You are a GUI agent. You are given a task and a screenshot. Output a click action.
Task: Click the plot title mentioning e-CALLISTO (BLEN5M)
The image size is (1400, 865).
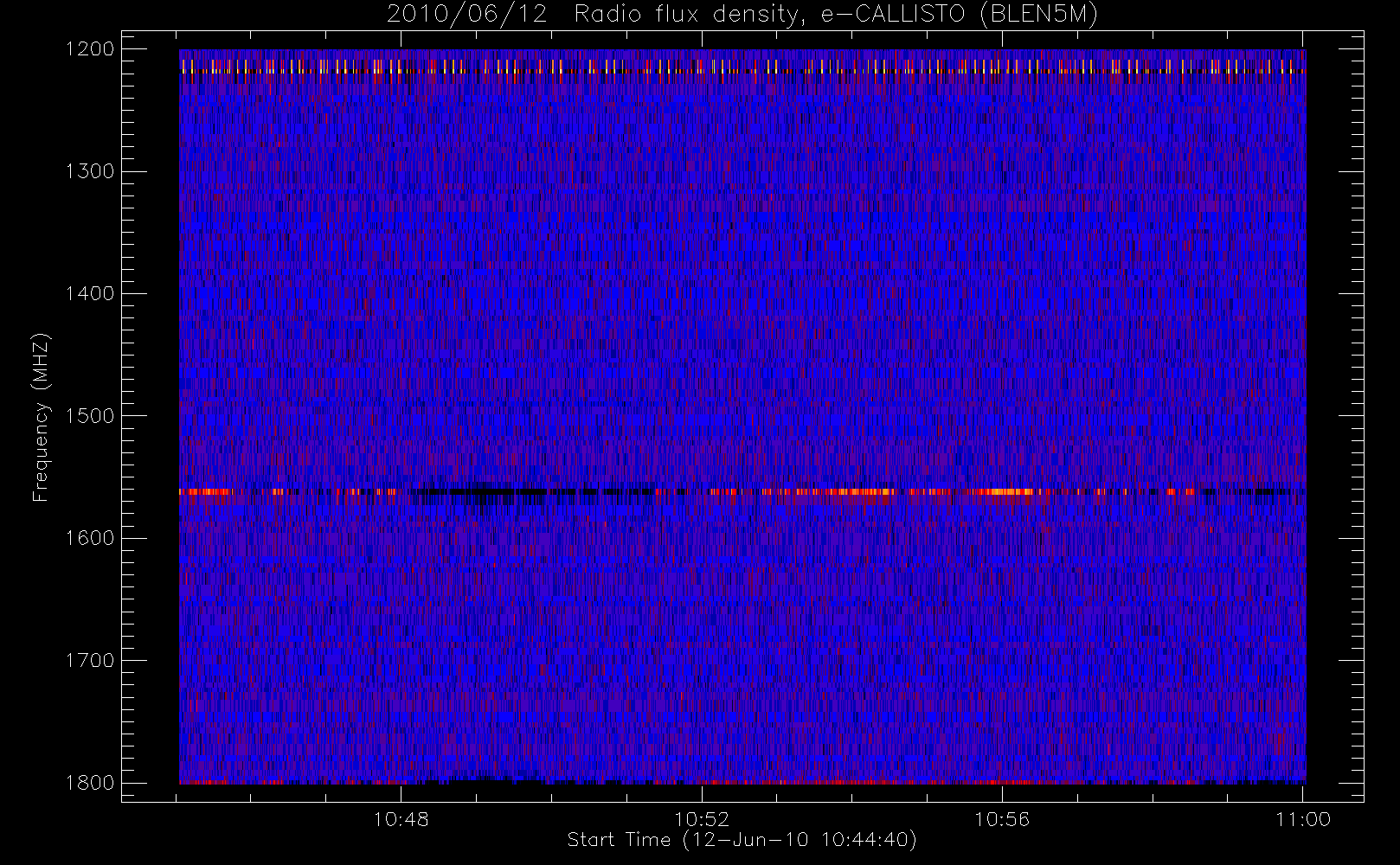coord(742,14)
